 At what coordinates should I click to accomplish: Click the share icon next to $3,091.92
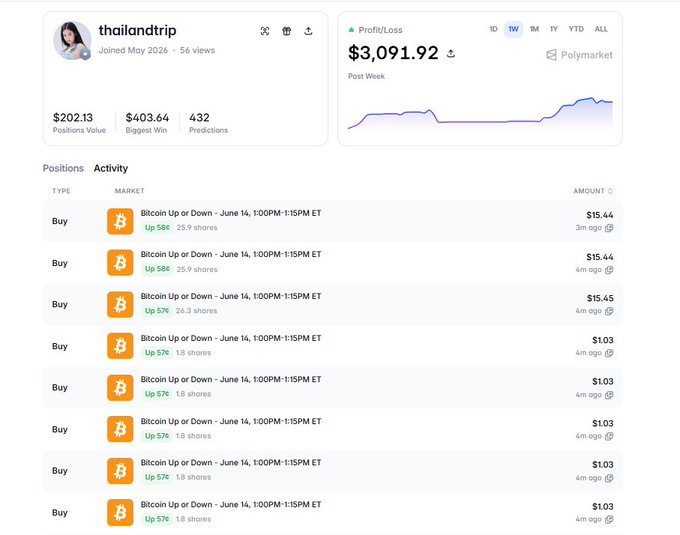pos(451,53)
